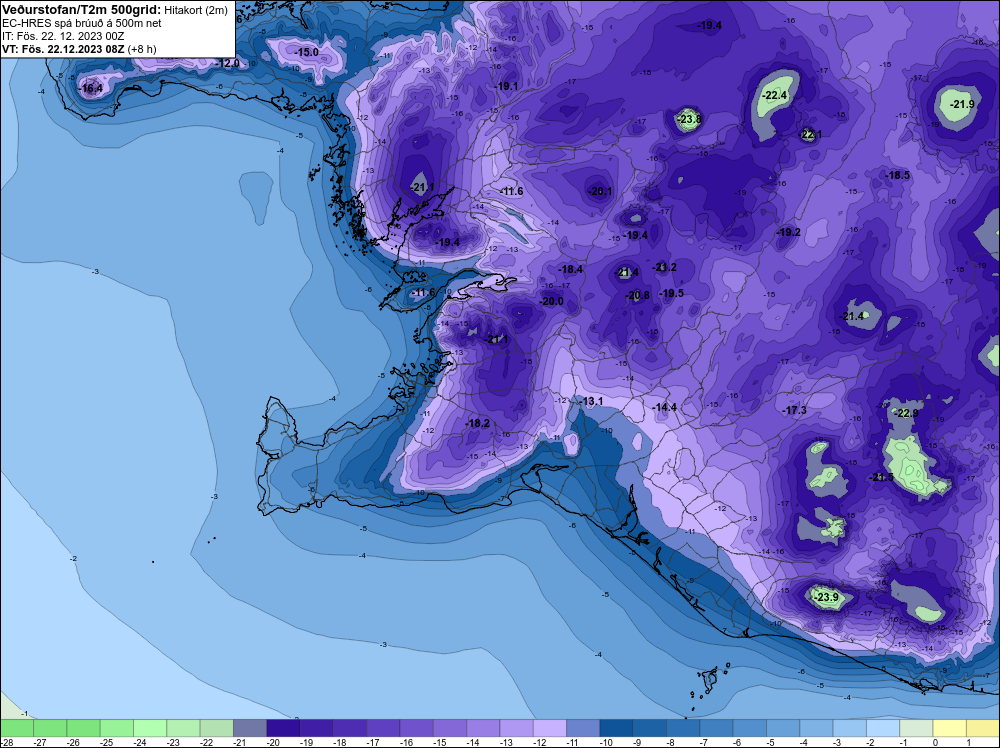Viewport: 1000px width, 748px height.
Task: Select the dark navy swatch right of -10 label
Action: [x=616, y=728]
